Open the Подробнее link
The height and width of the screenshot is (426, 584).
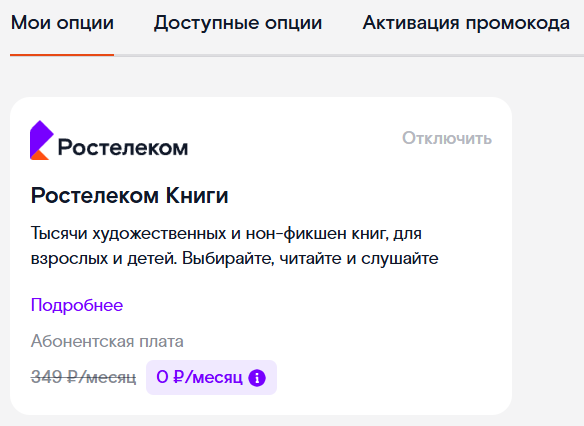77,305
